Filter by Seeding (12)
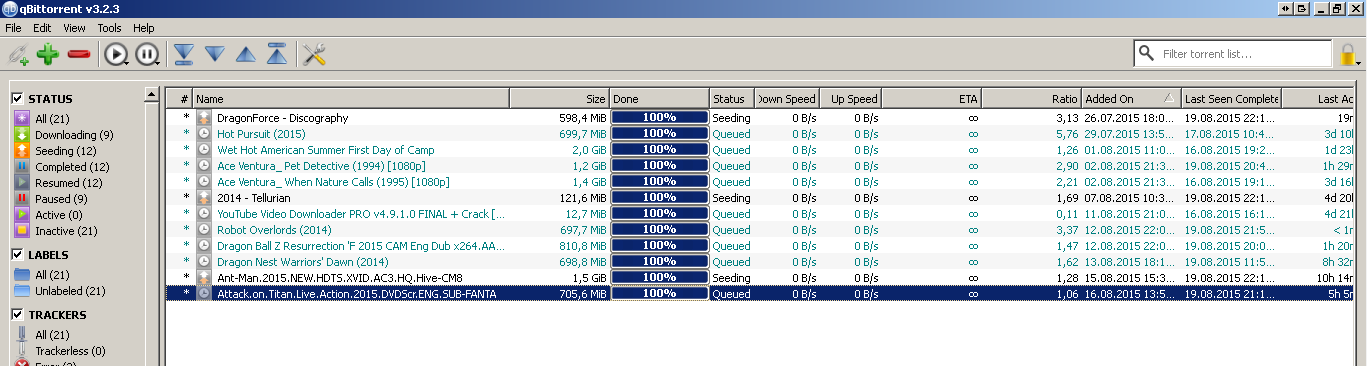Viewport: 1367px width, 366px height. coord(55,151)
